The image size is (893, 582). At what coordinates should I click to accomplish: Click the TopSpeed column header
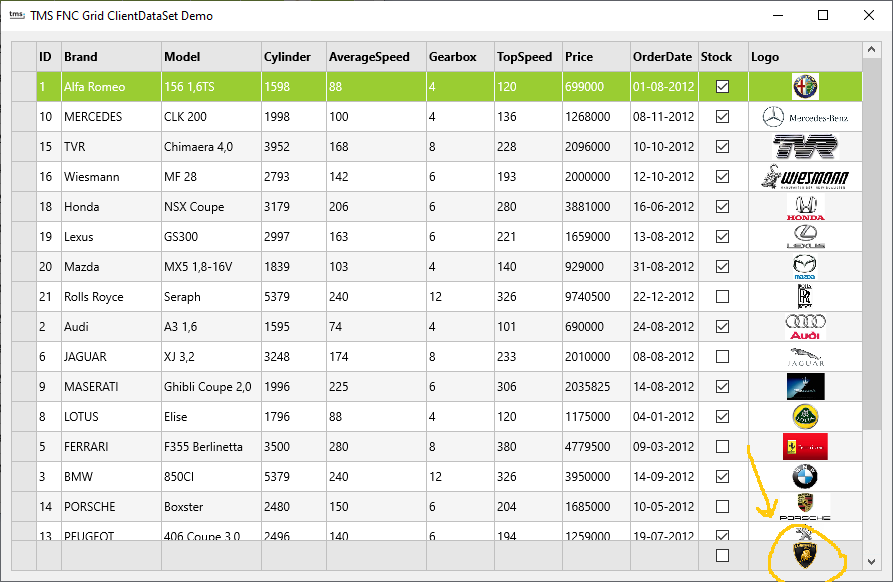pos(529,57)
